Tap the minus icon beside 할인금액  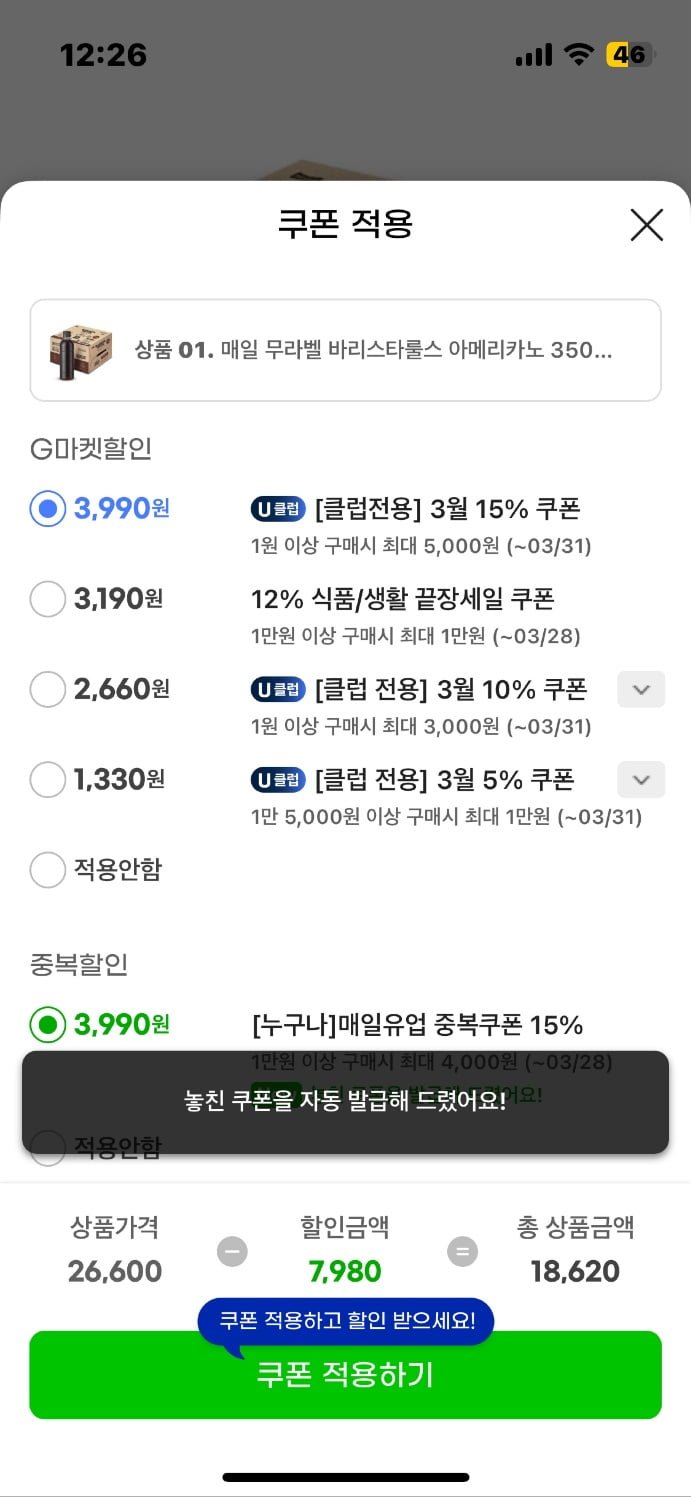[x=232, y=1251]
